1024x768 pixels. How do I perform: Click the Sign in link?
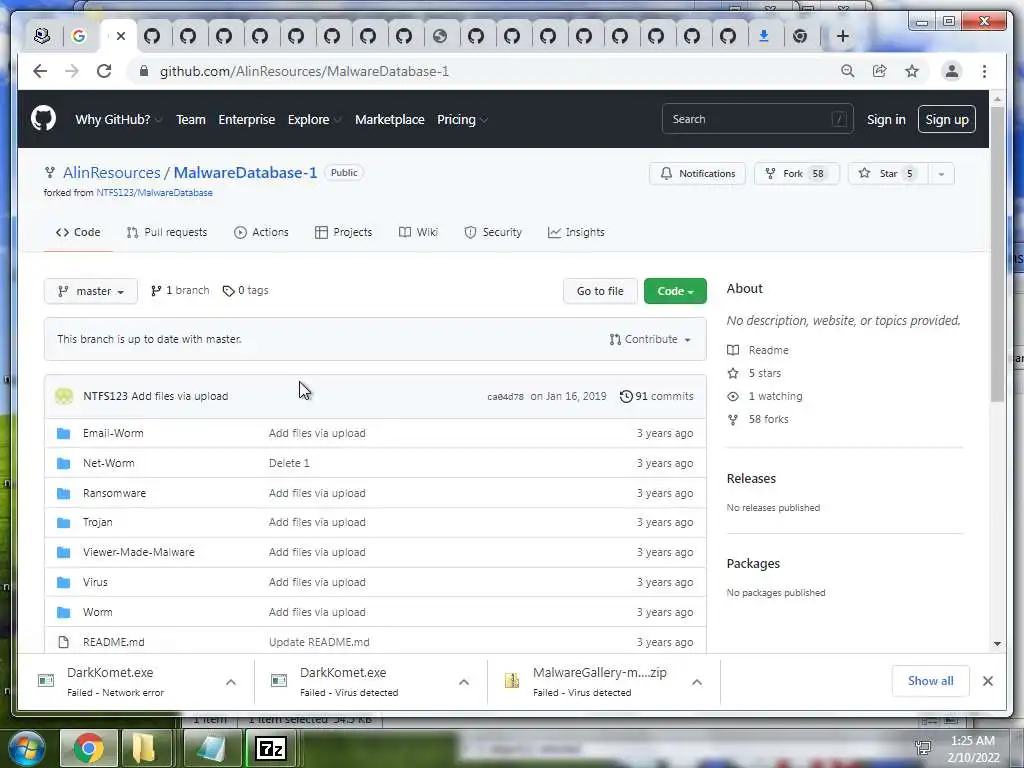coord(886,120)
